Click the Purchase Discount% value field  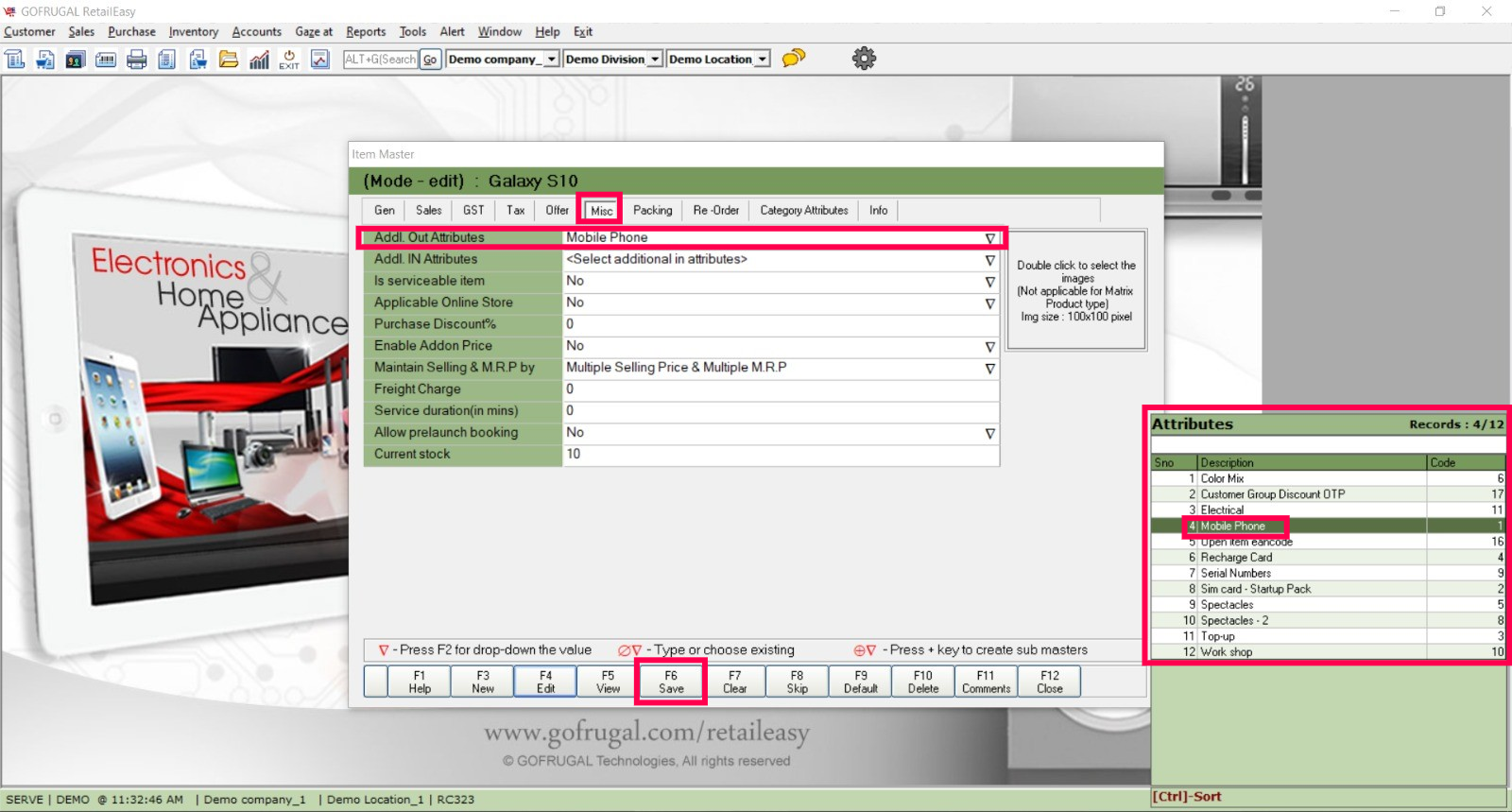click(781, 324)
